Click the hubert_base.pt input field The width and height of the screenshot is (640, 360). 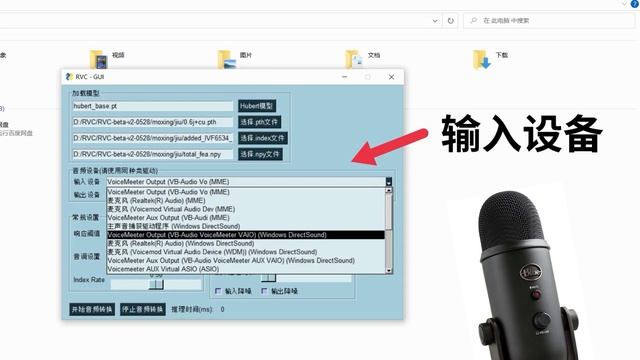pos(153,106)
